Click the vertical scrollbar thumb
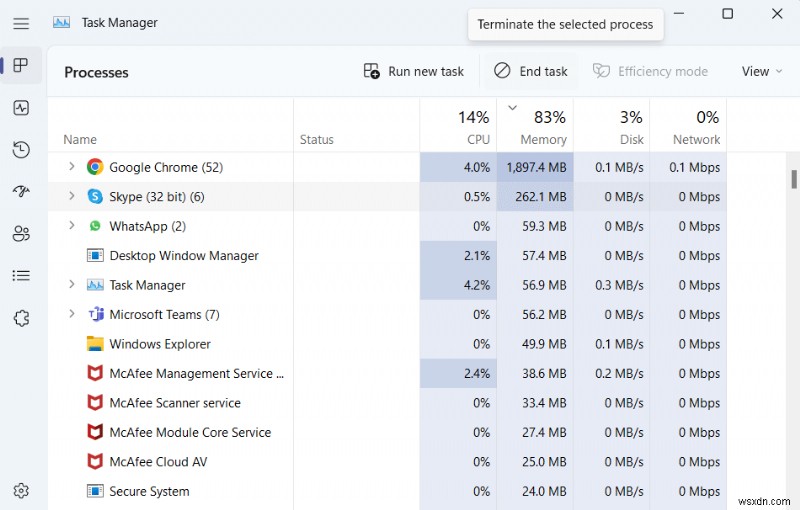 [794, 179]
